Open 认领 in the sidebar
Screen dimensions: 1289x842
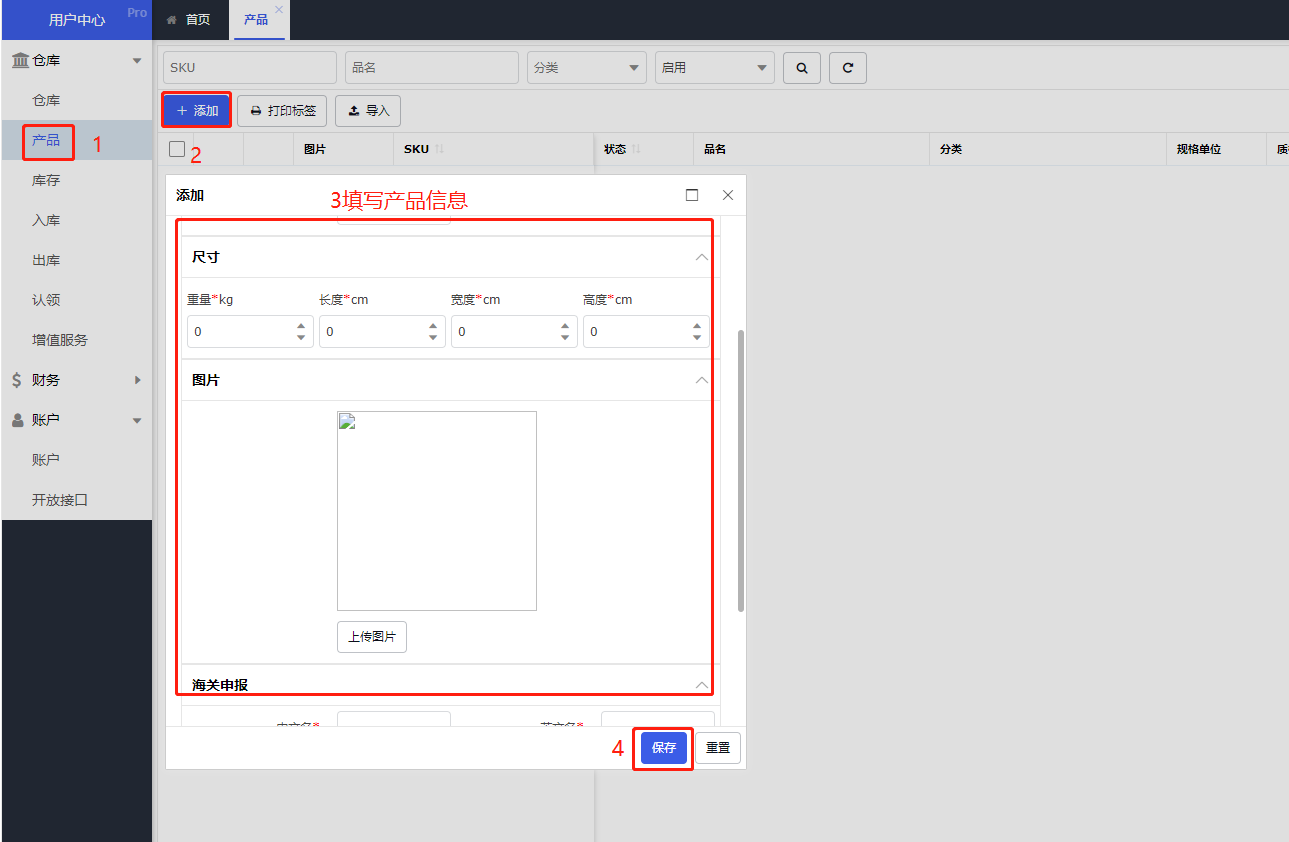coord(77,300)
